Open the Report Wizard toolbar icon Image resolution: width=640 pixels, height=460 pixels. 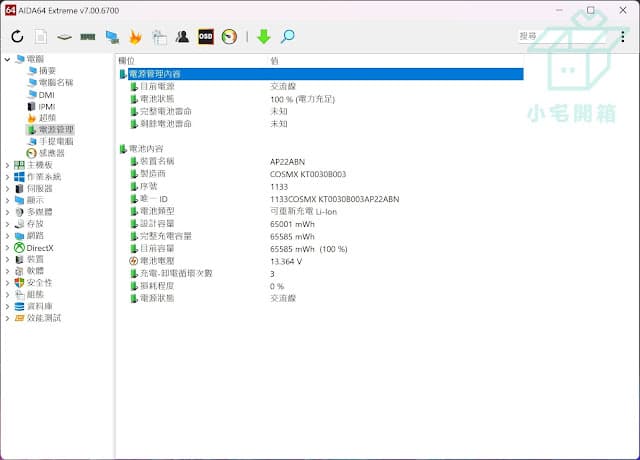pos(159,37)
